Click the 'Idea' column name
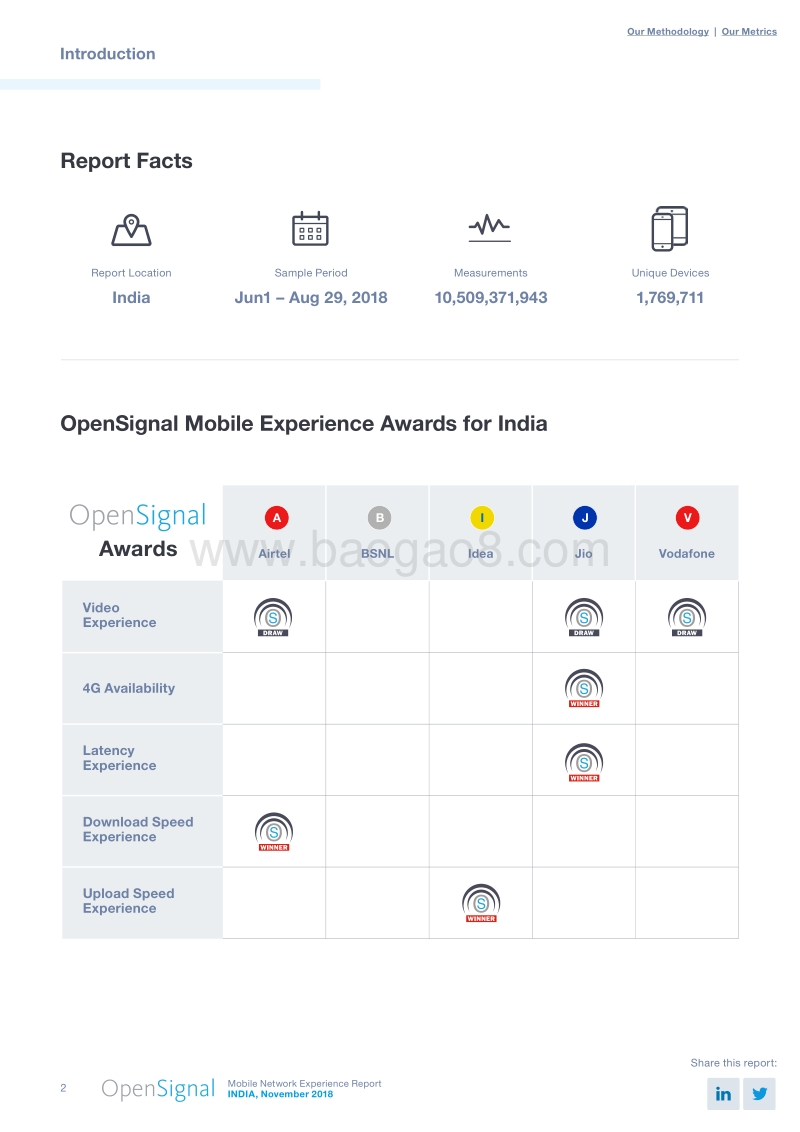 [481, 554]
